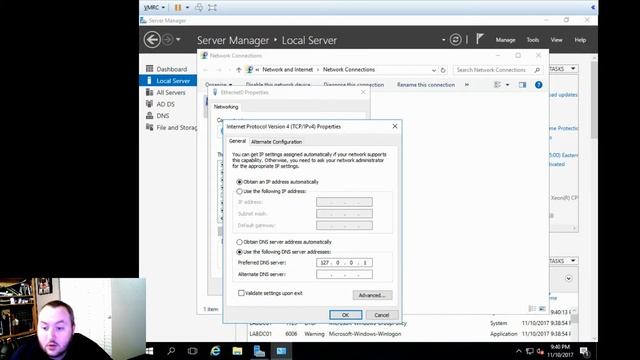Screen dimensions: 640x360
Task: Show hidden tray icons chevron
Action: tap(519, 351)
